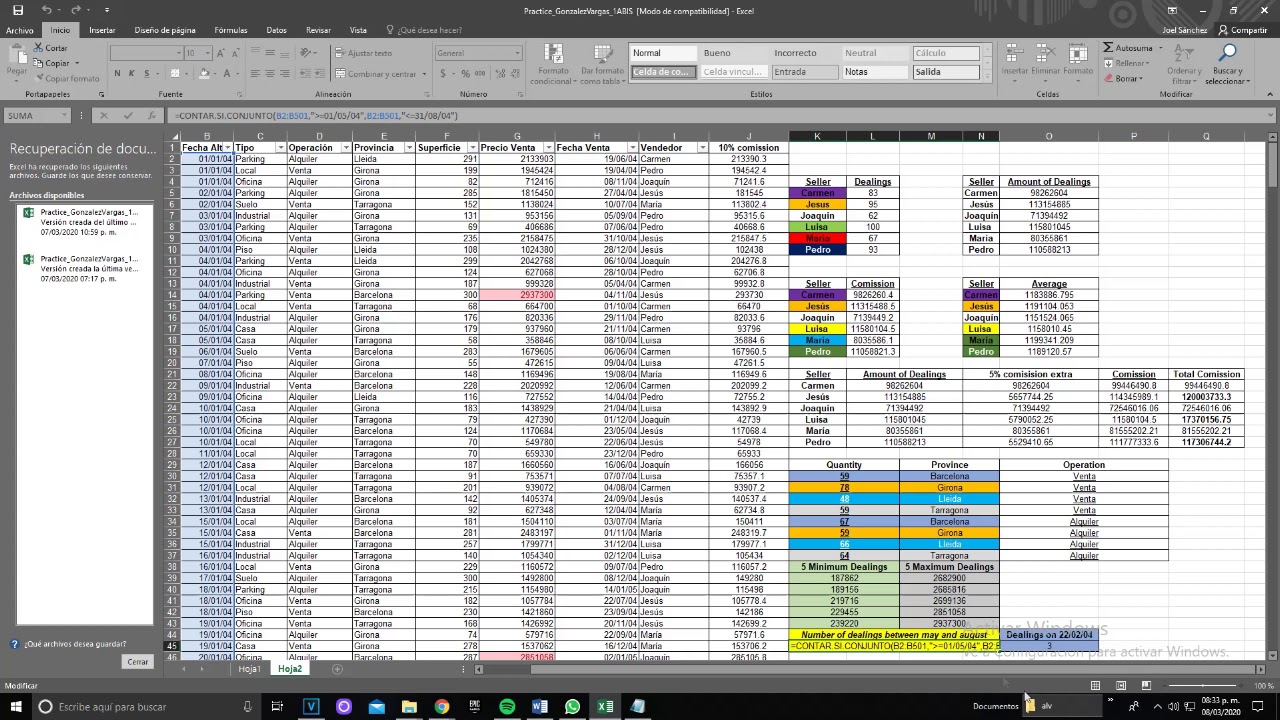Open Spotify from the taskbar
The height and width of the screenshot is (720, 1280).
507,706
